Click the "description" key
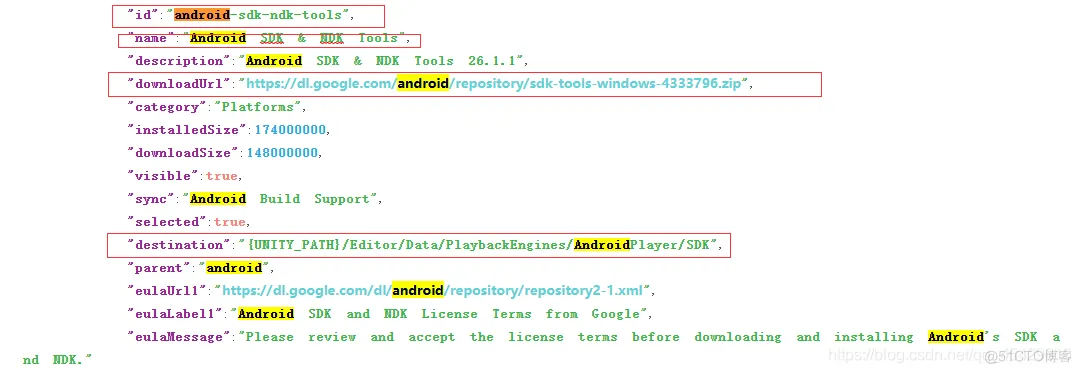The width and height of the screenshot is (1081, 373). [x=179, y=61]
